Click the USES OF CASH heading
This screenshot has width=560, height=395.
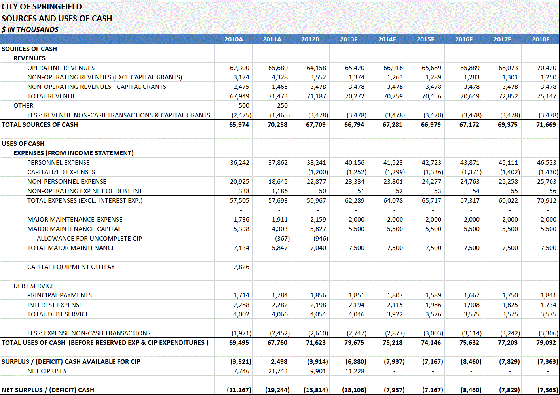click(23, 144)
